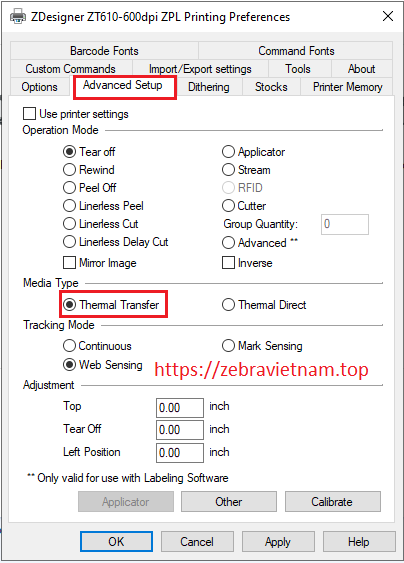The width and height of the screenshot is (404, 563).
Task: Choose Continuous tracking mode
Action: point(97,346)
